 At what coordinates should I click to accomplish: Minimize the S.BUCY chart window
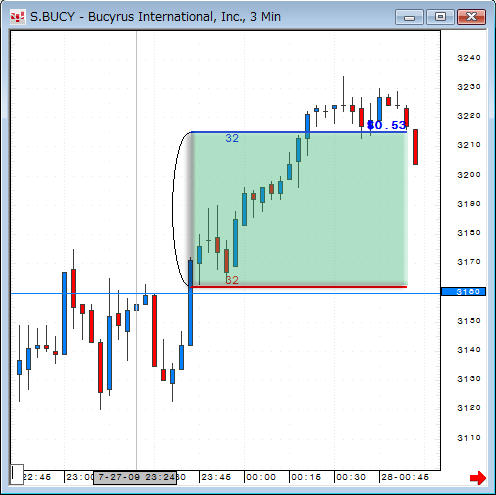pos(409,17)
